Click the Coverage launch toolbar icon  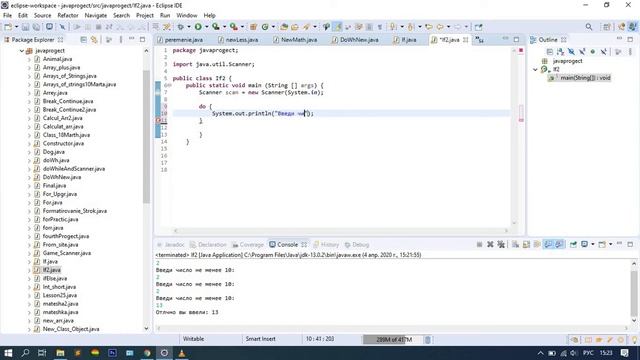[216, 27]
